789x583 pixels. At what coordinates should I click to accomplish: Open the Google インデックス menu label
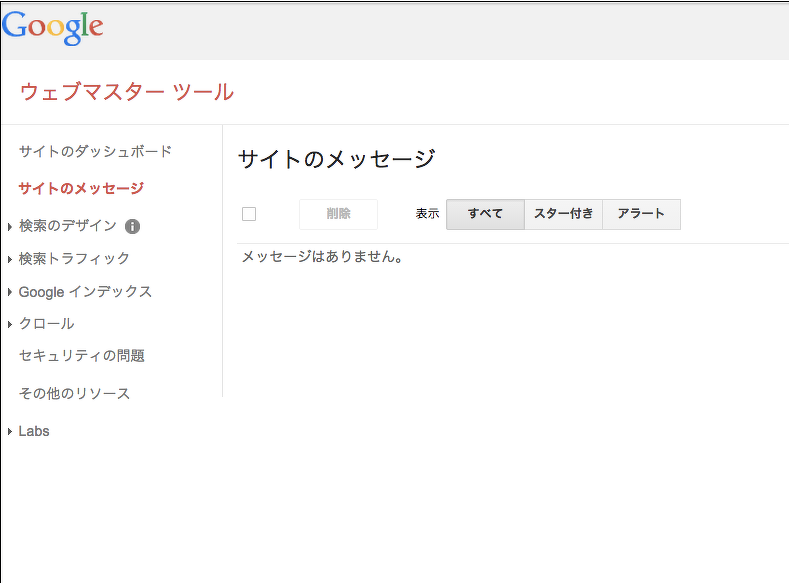(x=85, y=292)
